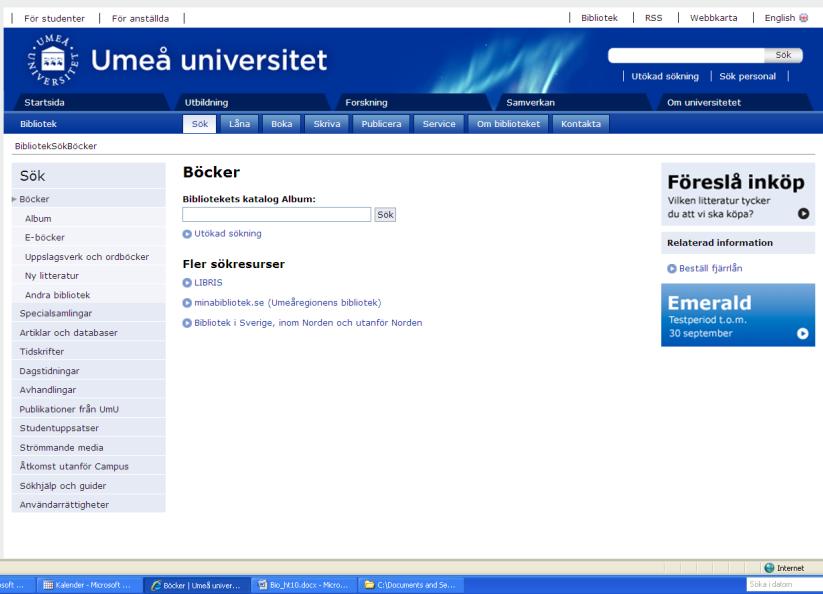823x594 pixels.
Task: Open Beställ fjärrlån link
Action: [x=711, y=268]
